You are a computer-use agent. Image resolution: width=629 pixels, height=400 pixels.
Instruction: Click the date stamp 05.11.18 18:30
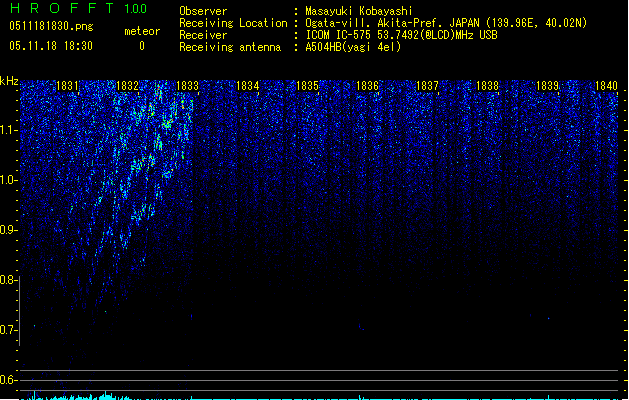point(51,46)
